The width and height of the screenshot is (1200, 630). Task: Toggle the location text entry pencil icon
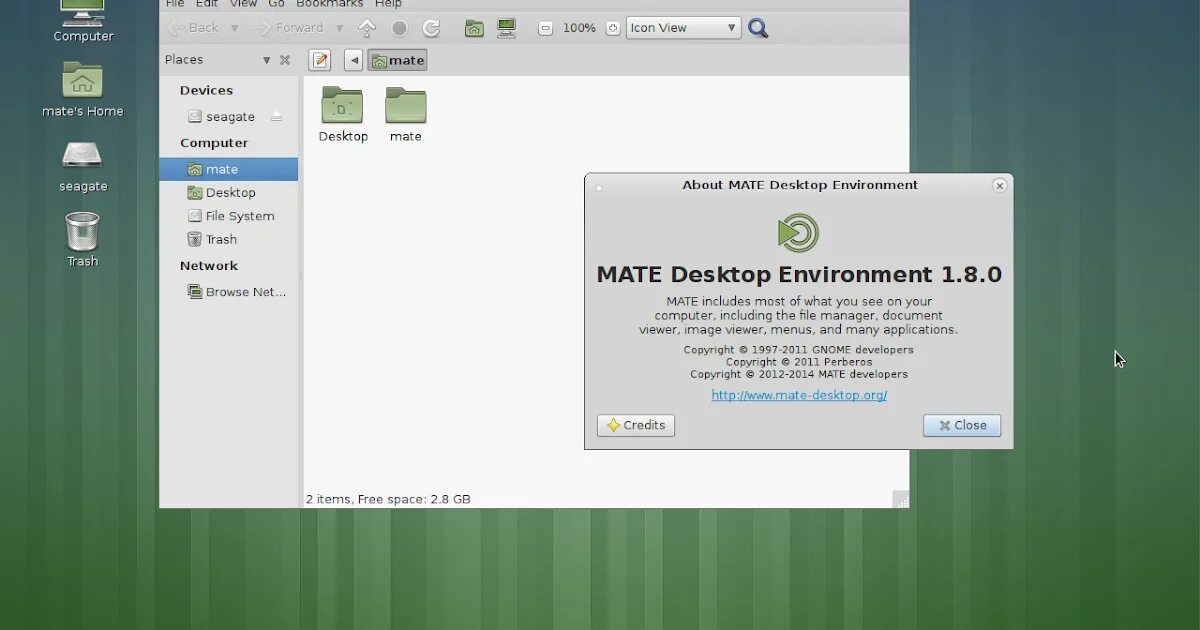point(319,60)
